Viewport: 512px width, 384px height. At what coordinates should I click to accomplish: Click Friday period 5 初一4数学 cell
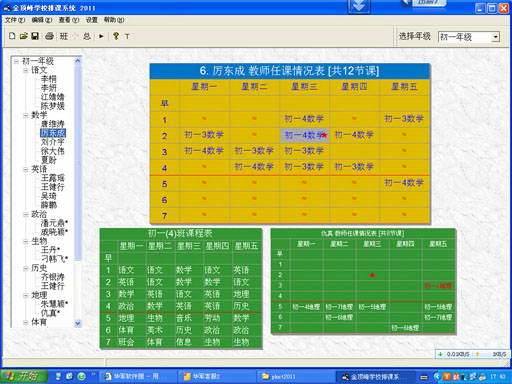click(404, 183)
